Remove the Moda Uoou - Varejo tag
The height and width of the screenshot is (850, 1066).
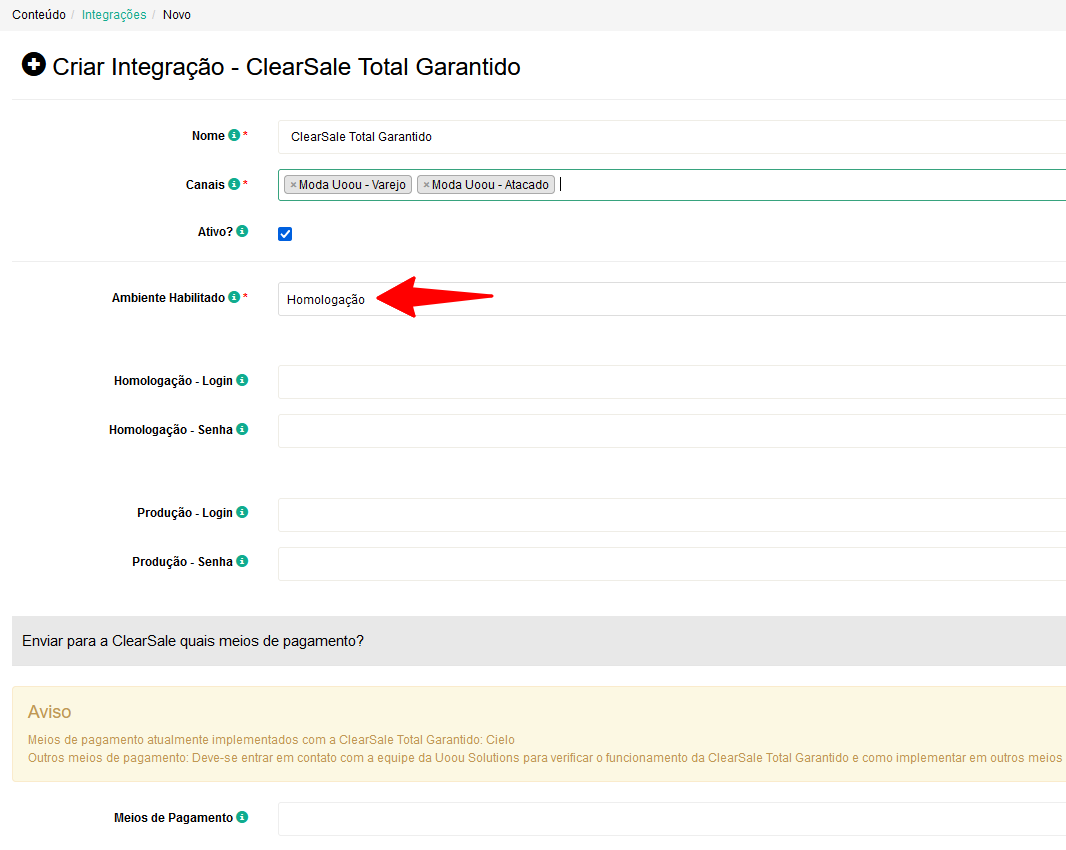293,185
